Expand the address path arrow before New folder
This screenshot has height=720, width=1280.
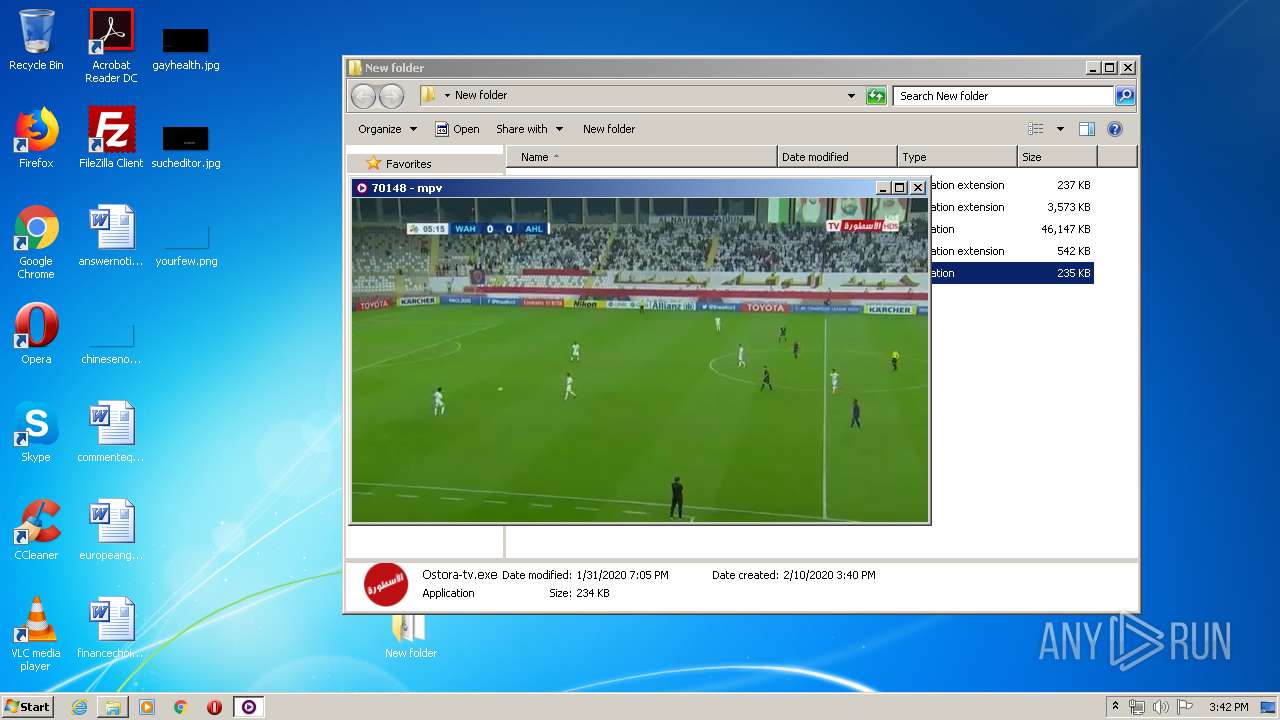(447, 96)
